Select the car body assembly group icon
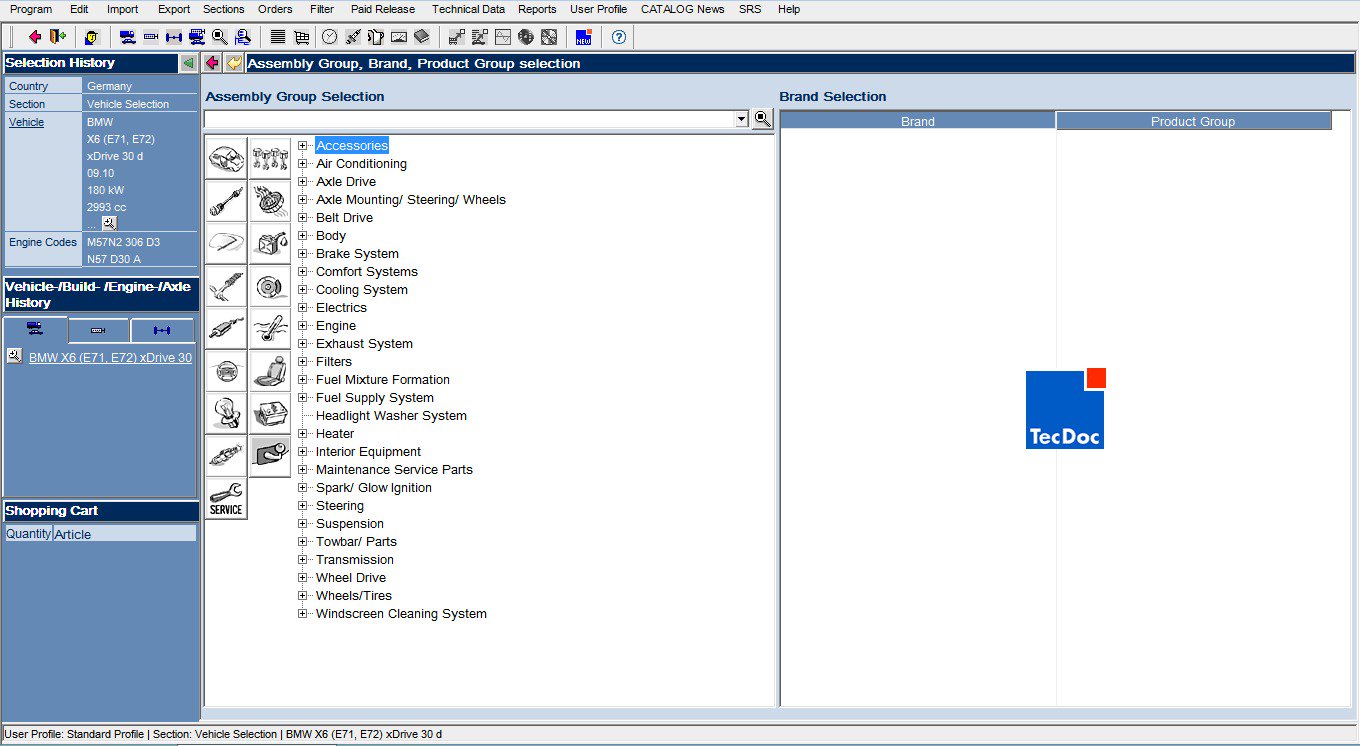This screenshot has height=746, width=1360. [225, 159]
